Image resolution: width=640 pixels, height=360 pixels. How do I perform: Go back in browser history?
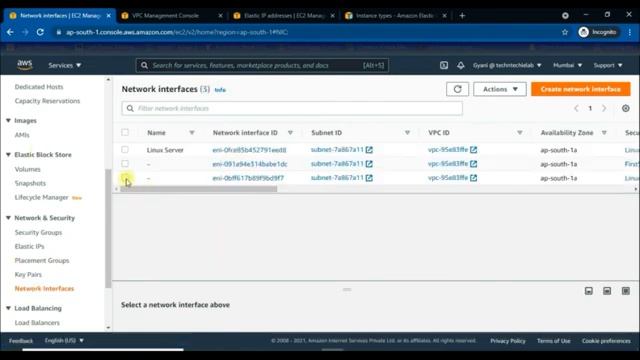(10, 32)
